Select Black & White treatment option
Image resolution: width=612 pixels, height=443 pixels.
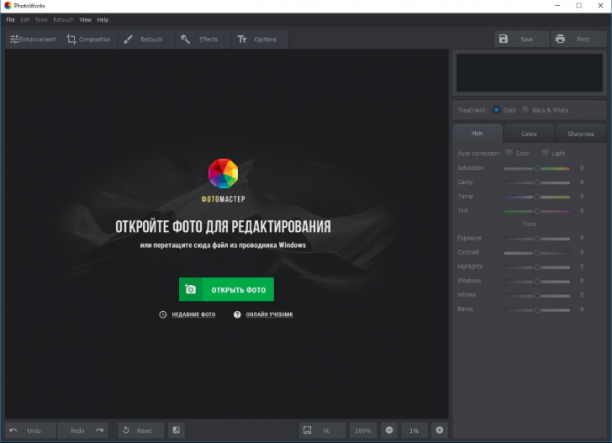(x=525, y=110)
